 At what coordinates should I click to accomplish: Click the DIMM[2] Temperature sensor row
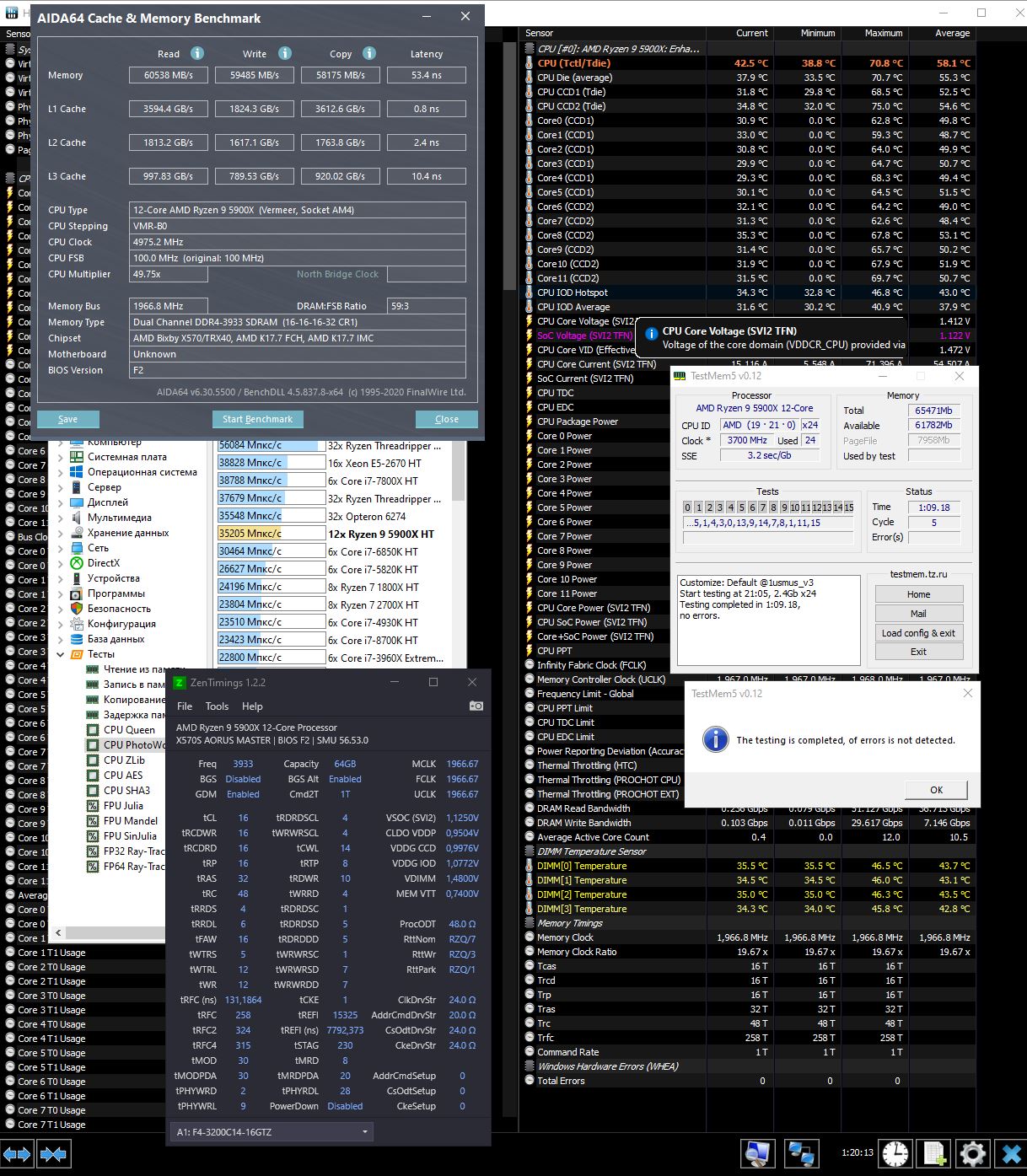(748, 894)
